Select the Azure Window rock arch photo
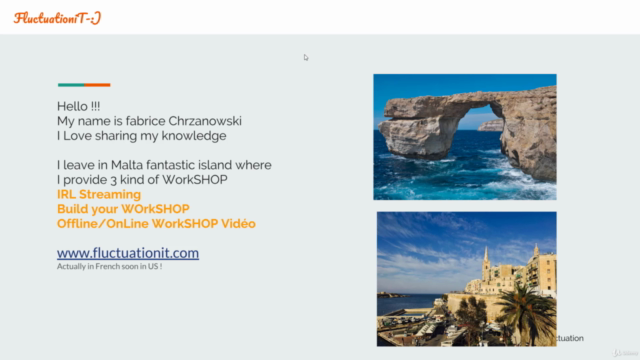 [x=464, y=137]
